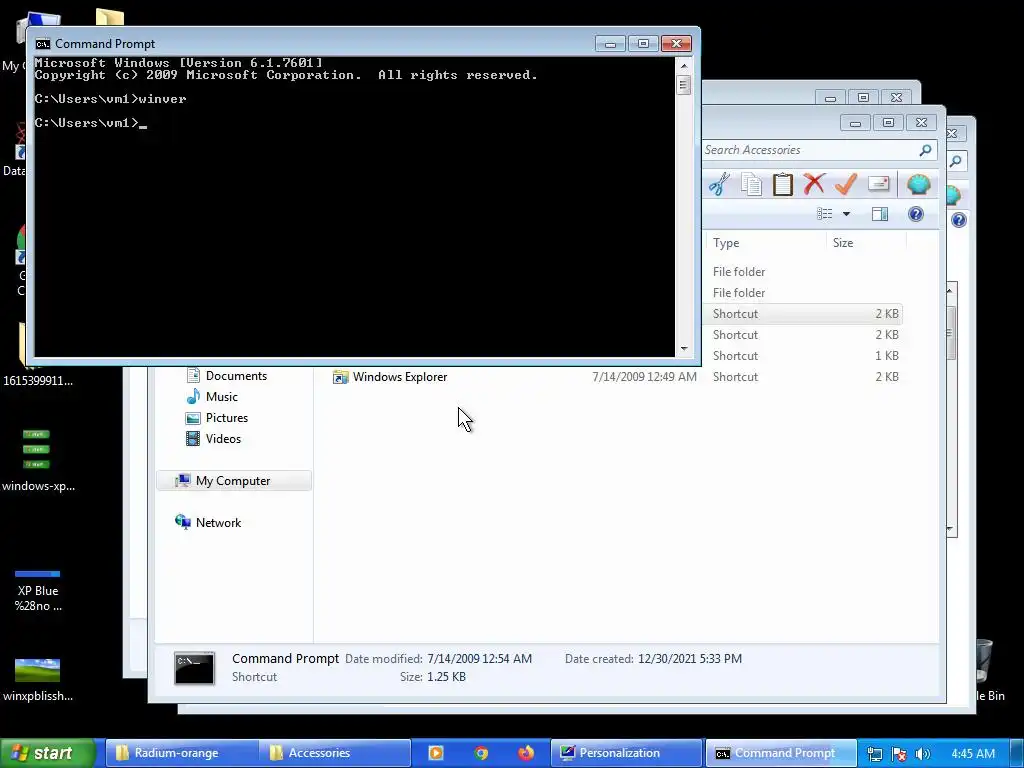Launch Firefox from the taskbar
This screenshot has width=1024, height=768.
click(526, 753)
